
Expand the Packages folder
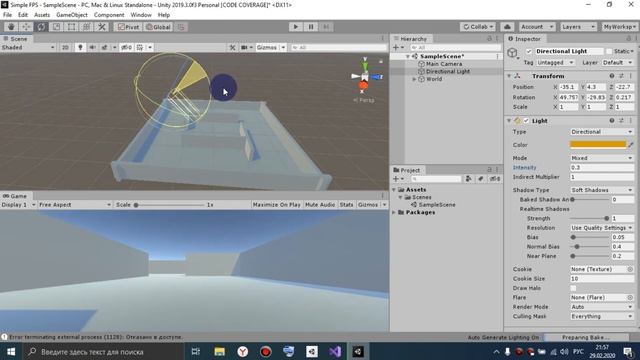point(394,212)
